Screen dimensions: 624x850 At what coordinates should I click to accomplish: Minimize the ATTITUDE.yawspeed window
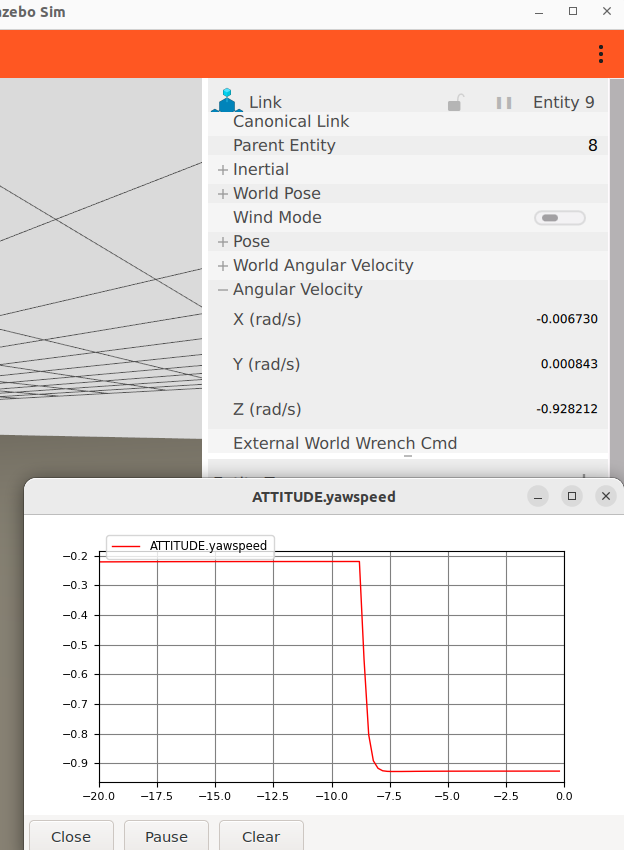(538, 496)
